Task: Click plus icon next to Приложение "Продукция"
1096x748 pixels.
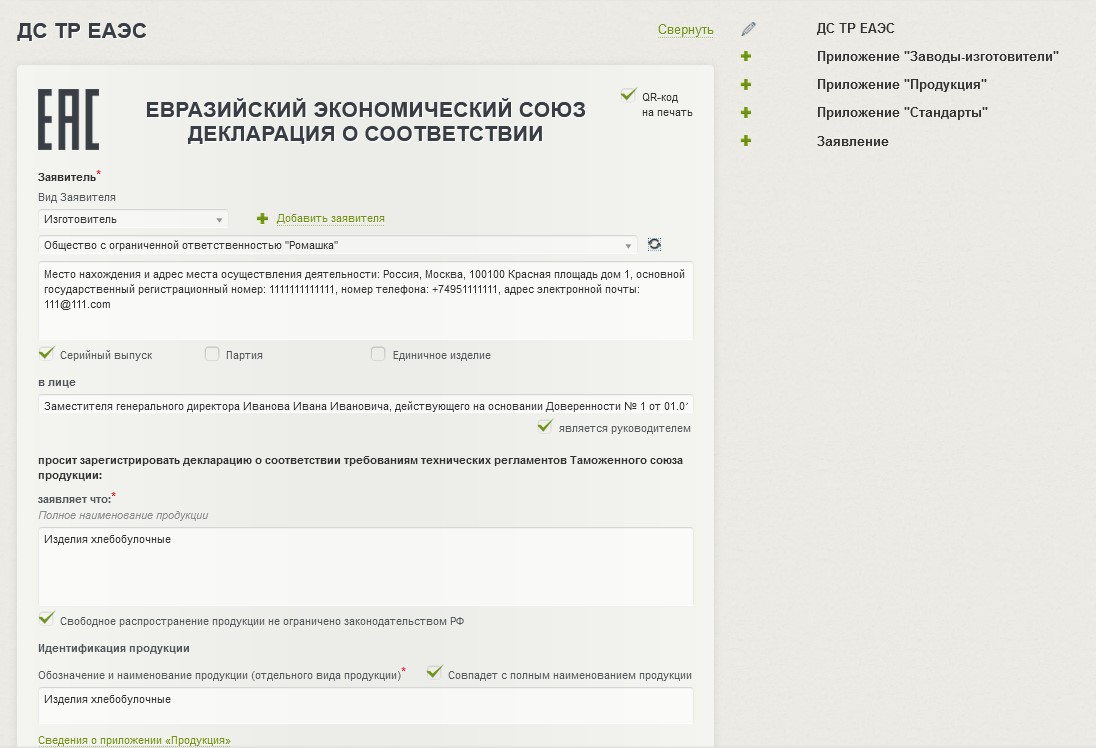Action: pos(746,85)
